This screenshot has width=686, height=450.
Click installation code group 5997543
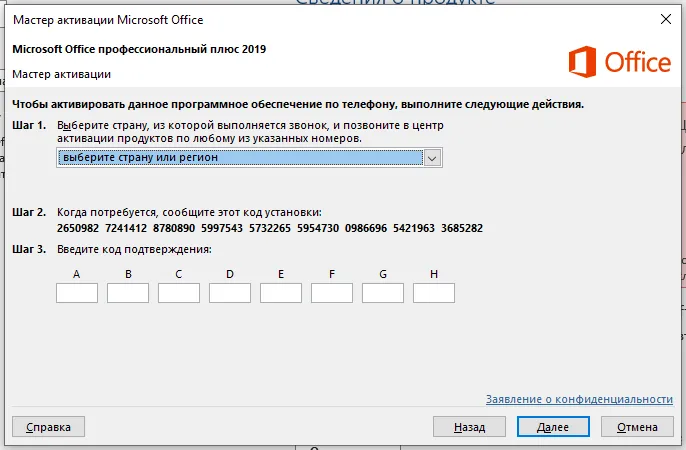pyautogui.click(x=222, y=228)
